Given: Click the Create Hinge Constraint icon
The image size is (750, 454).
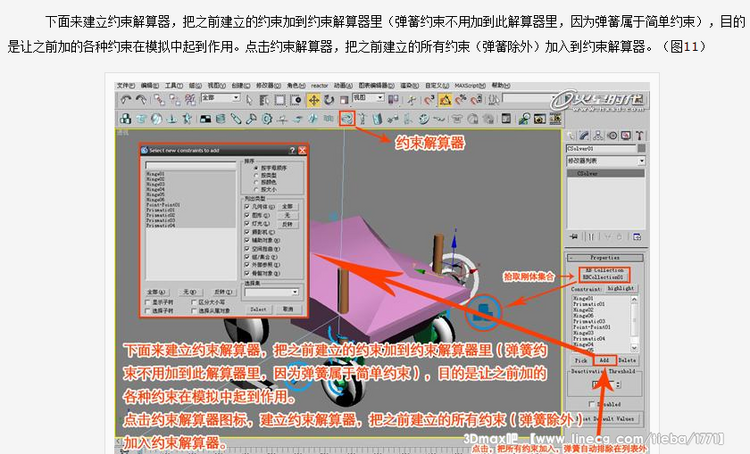Looking at the screenshot, I should click(377, 119).
